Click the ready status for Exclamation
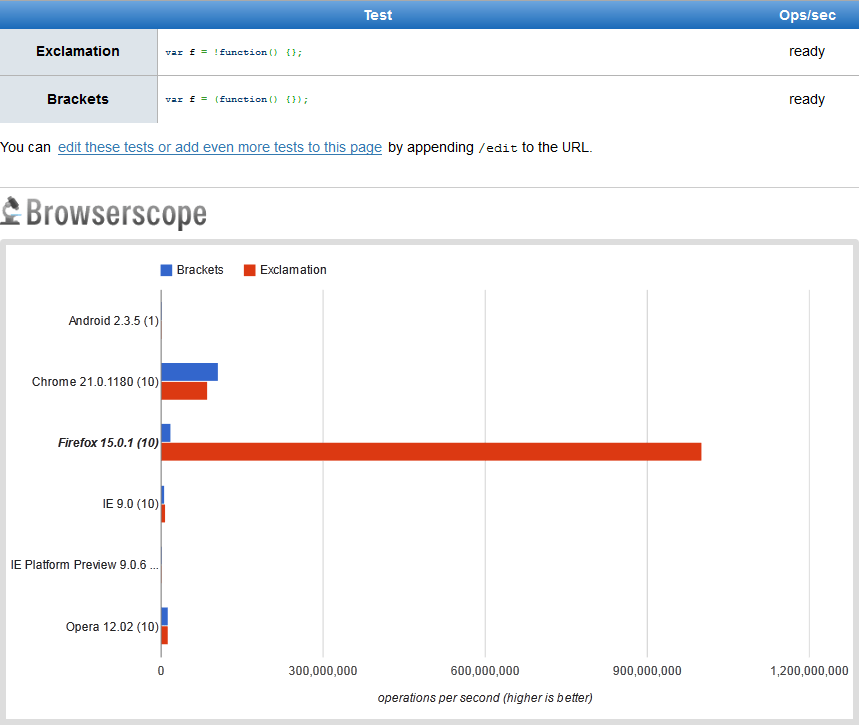Viewport: 859px width, 725px height. [x=807, y=52]
